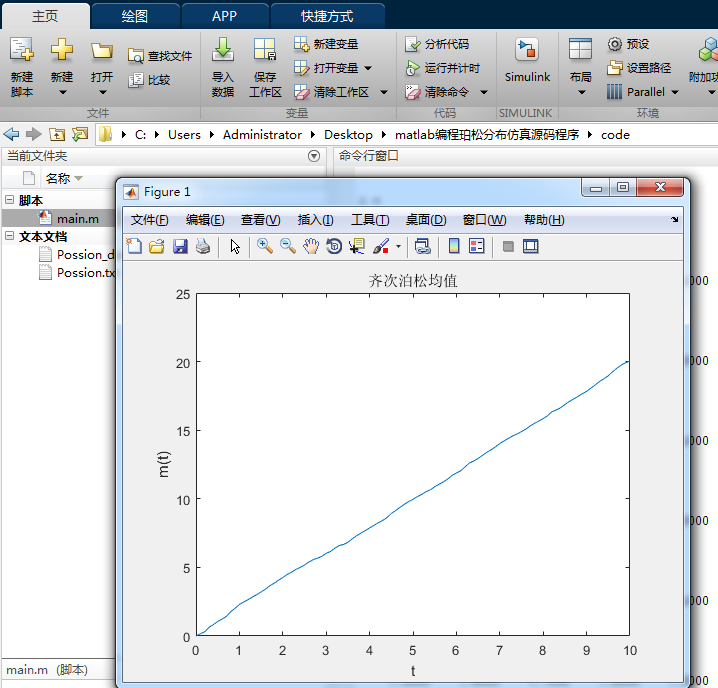Click the yellow plus New (新建) icon
The width and height of the screenshot is (718, 688).
[62, 49]
